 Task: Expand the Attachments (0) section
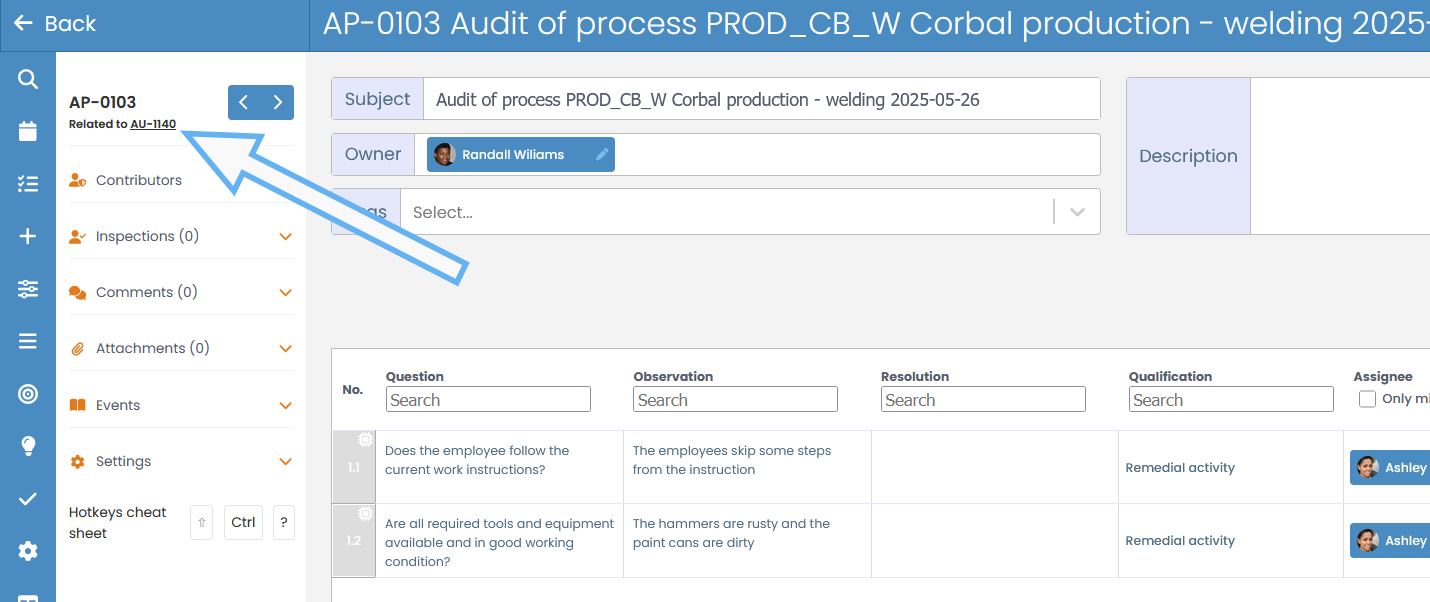[x=181, y=349]
